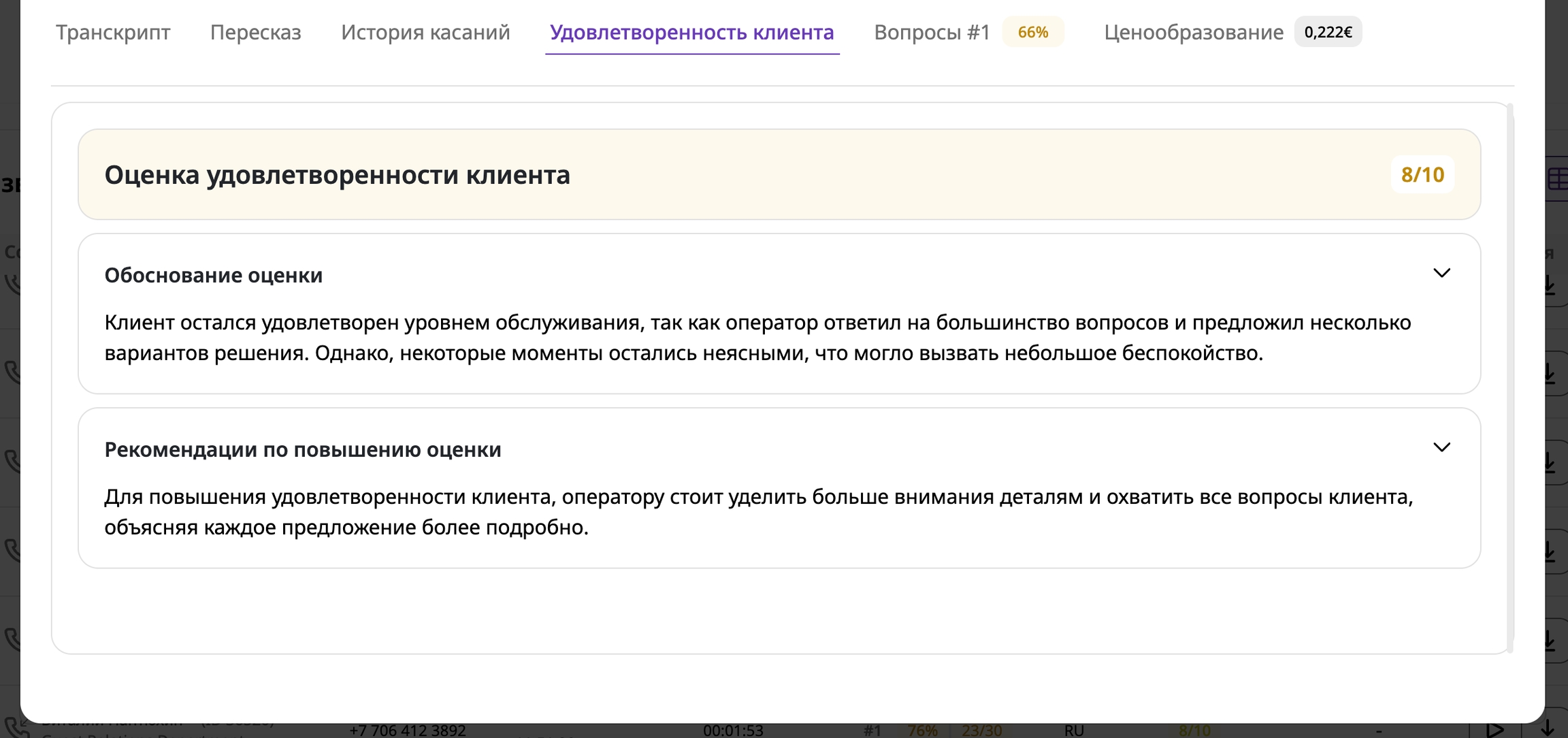This screenshot has height=738, width=1568.
Task: Click Рекомендации по повышению оценки title
Action: pos(302,449)
